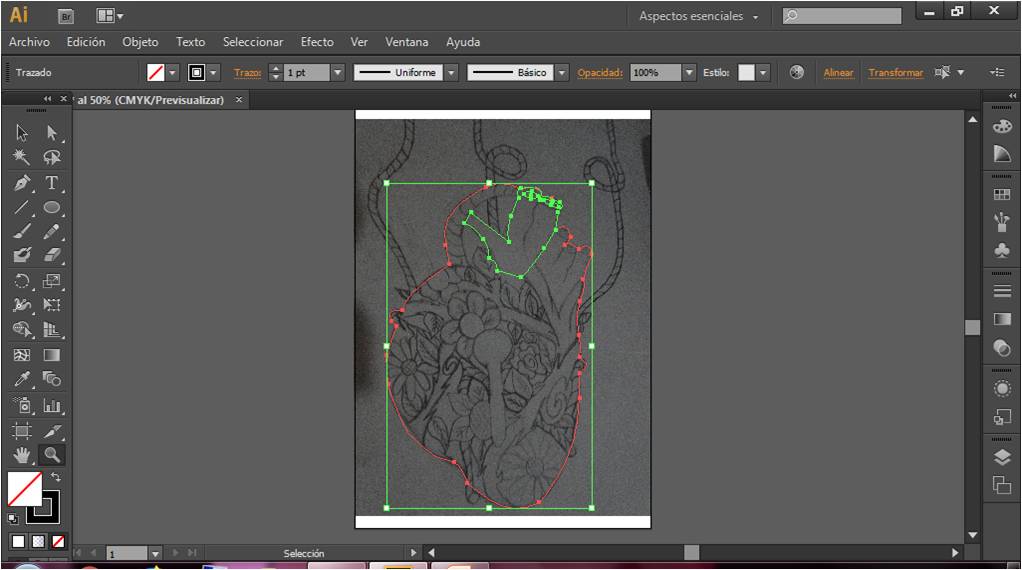Choose the Blend tool
The image size is (1022, 570).
[51, 379]
